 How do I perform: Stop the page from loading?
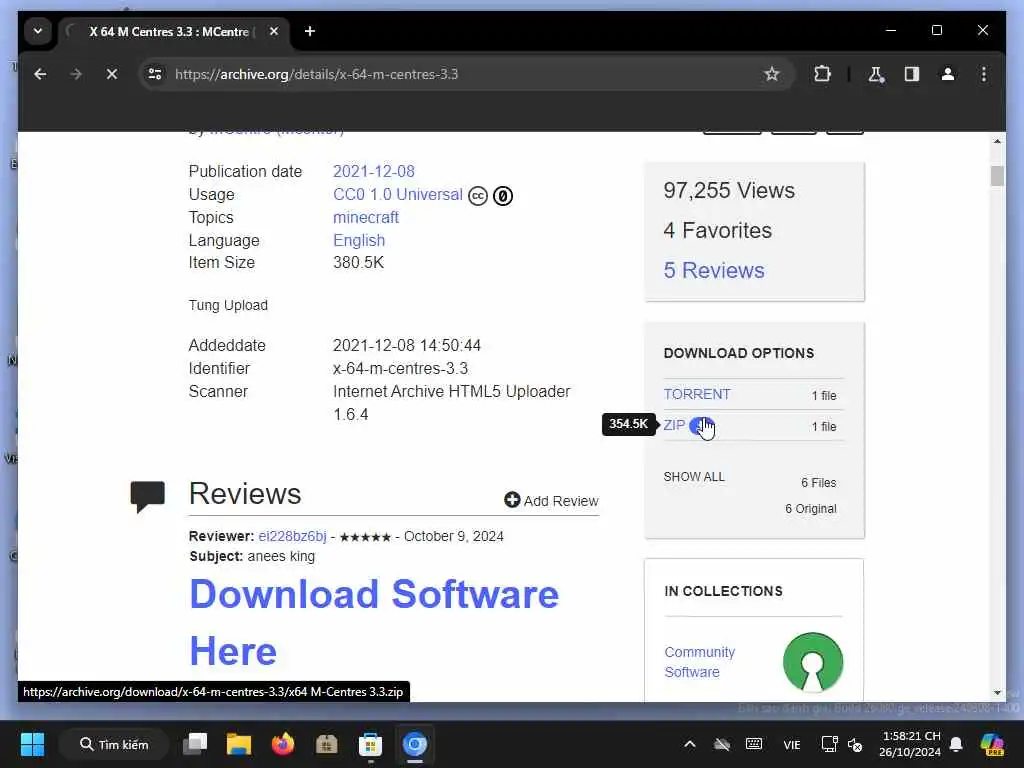[x=112, y=74]
